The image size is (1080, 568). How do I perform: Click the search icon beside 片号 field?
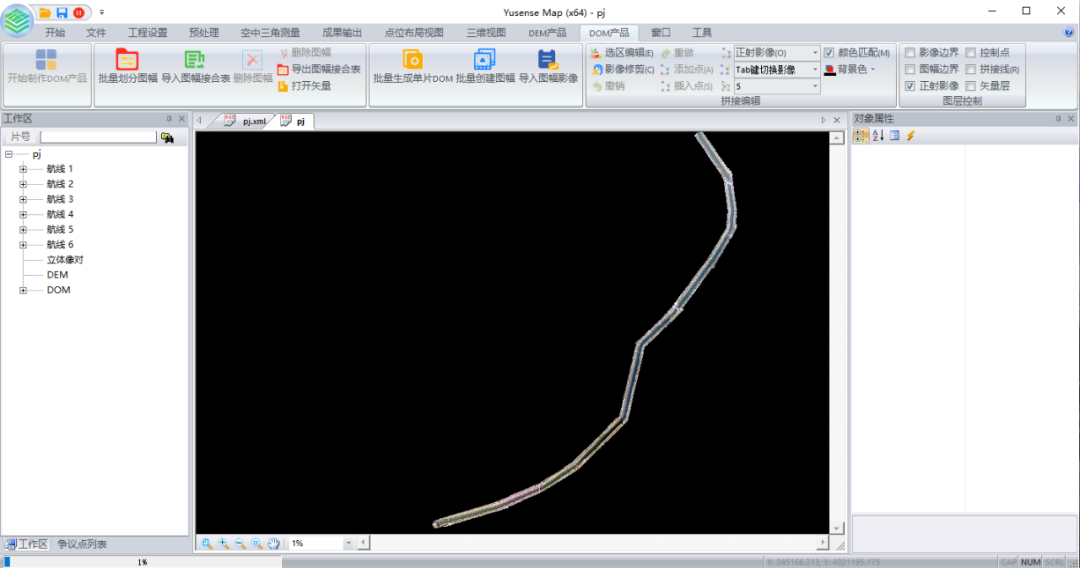[x=167, y=137]
